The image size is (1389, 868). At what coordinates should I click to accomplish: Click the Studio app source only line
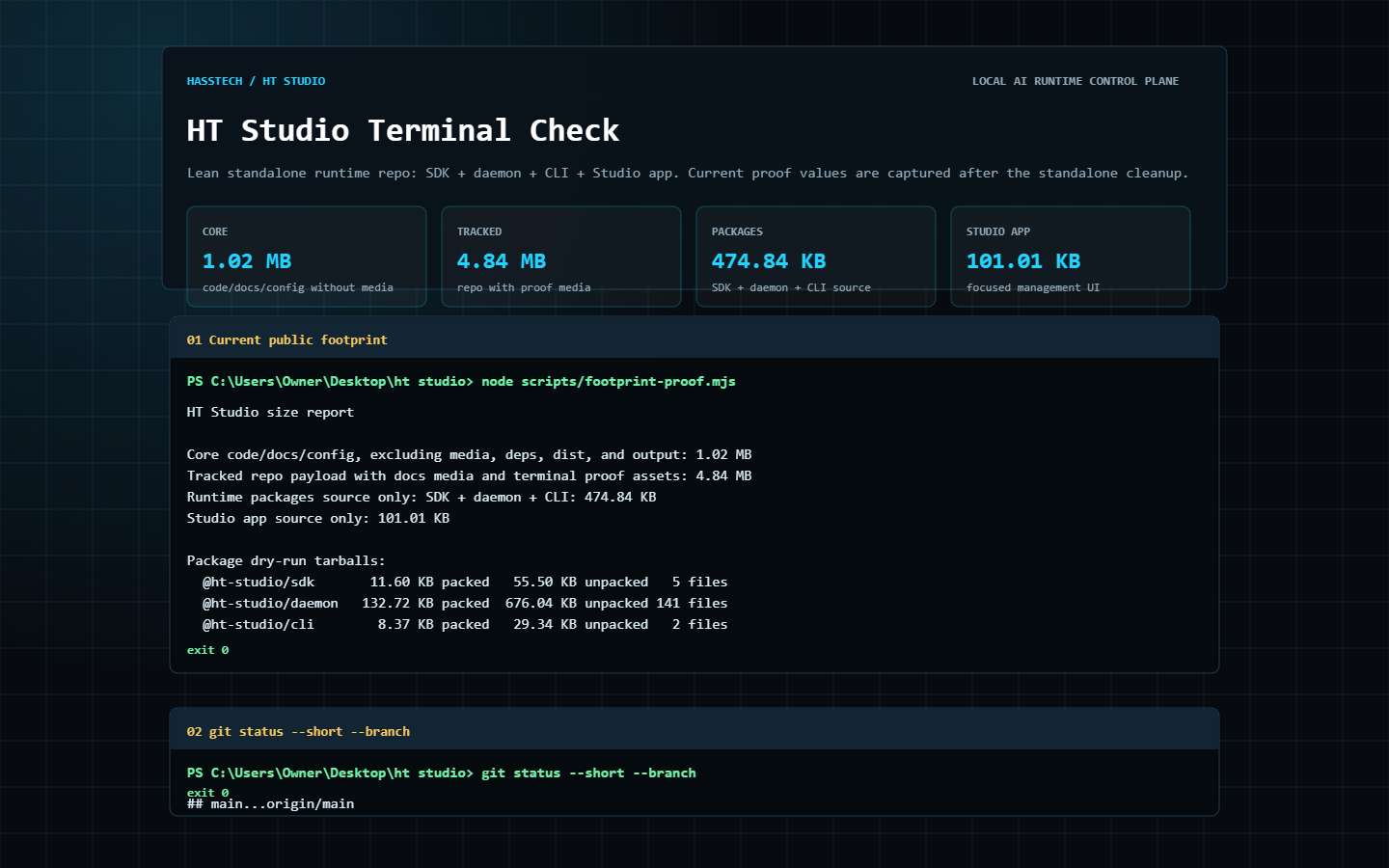click(x=318, y=519)
